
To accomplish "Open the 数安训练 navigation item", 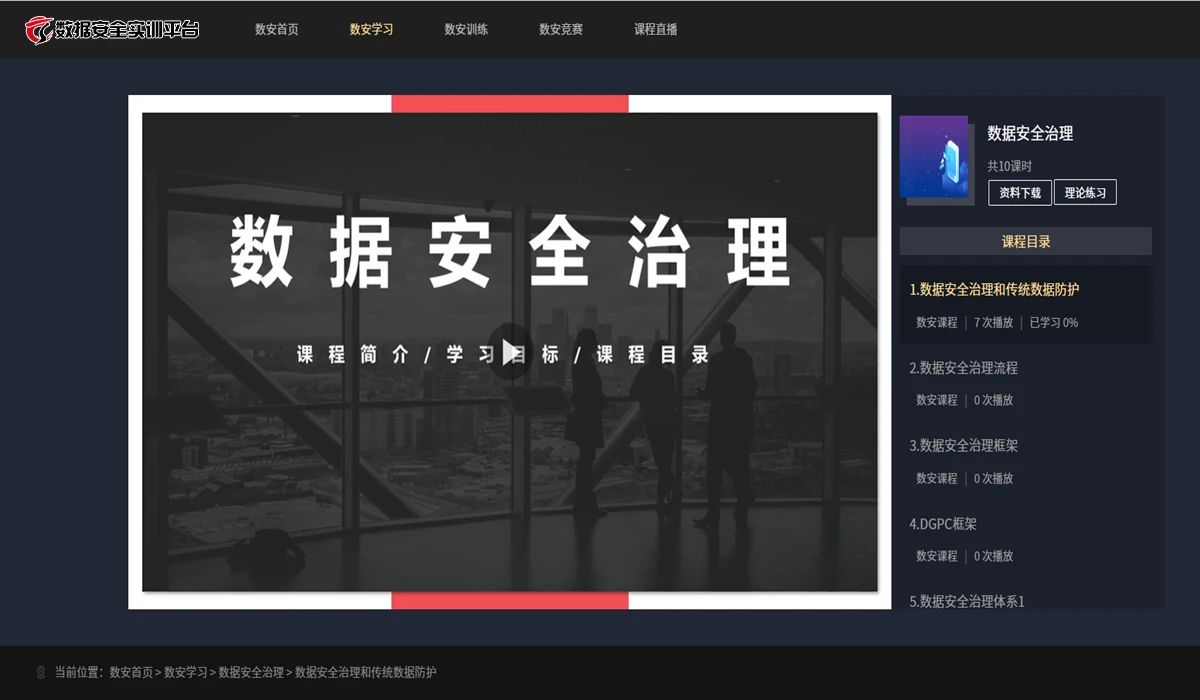I will click(466, 29).
